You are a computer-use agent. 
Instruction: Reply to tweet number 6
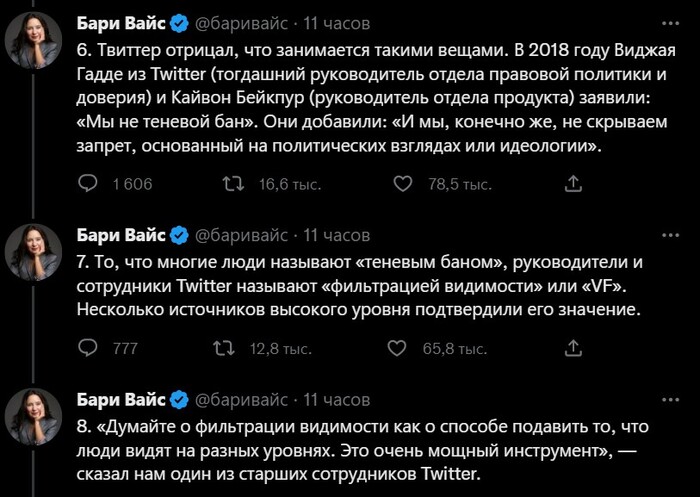coord(88,184)
